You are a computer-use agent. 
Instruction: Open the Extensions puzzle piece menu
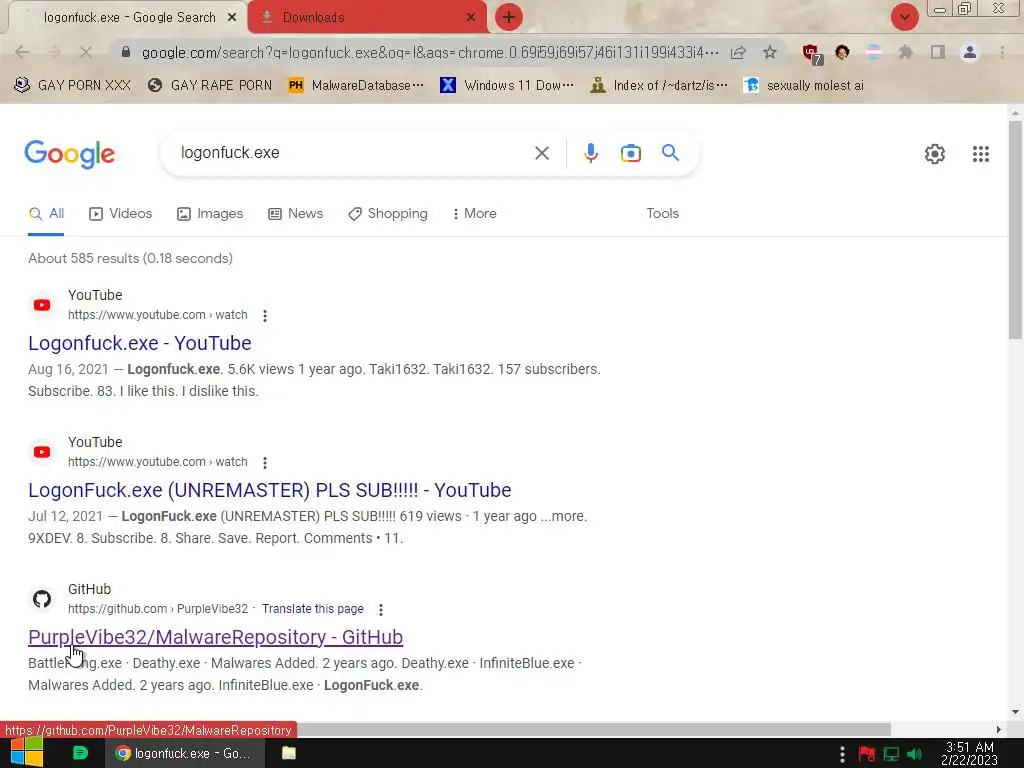coord(905,52)
